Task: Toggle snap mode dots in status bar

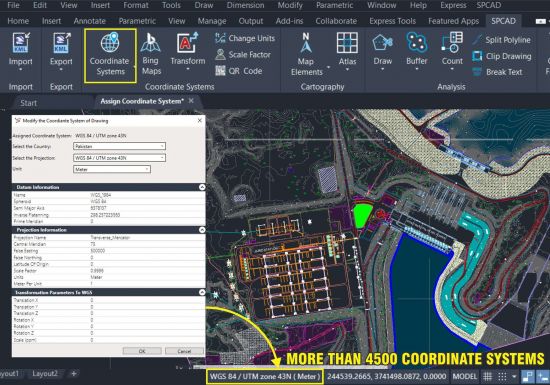Action: 502,377
